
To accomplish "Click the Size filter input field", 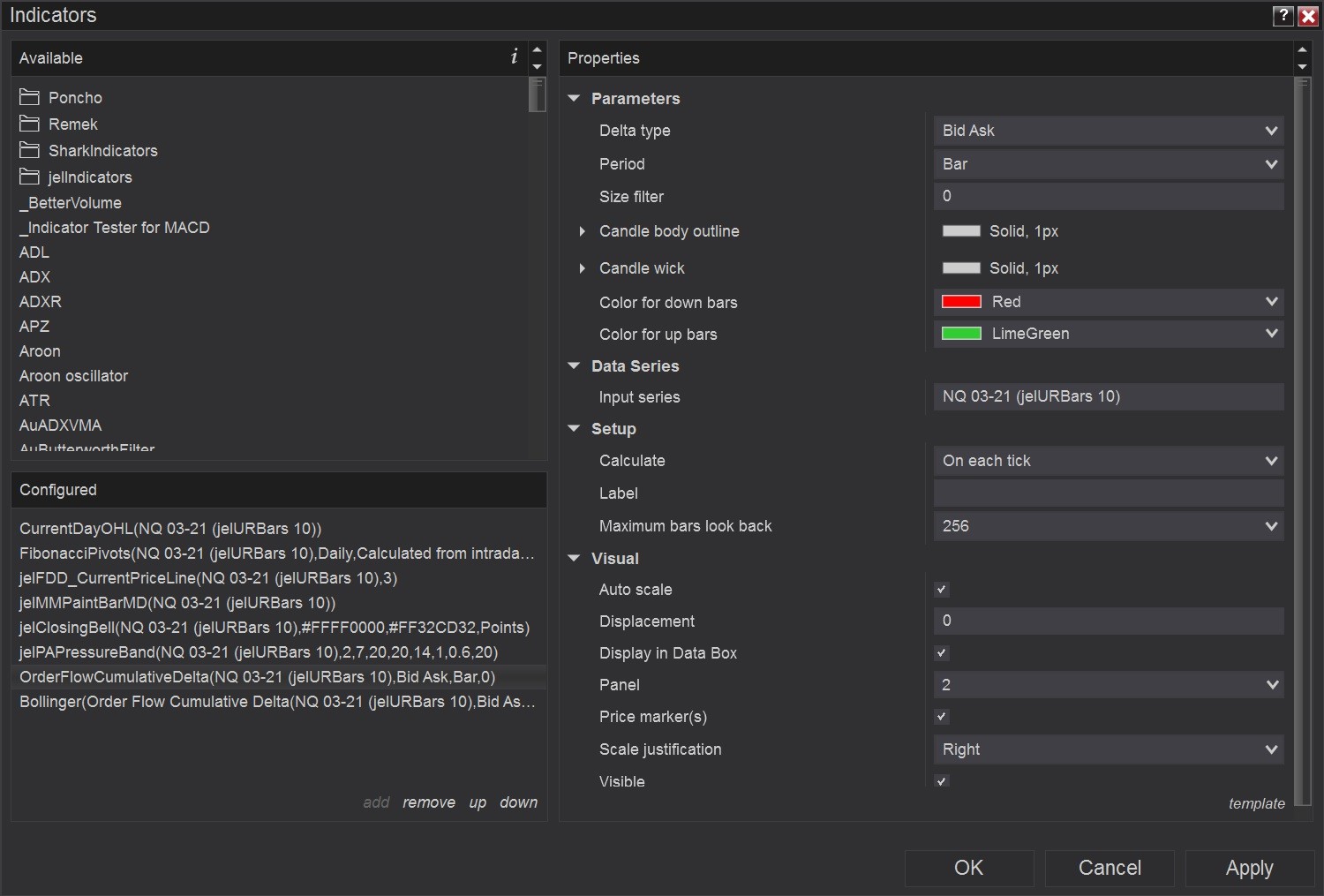I will [x=1108, y=196].
